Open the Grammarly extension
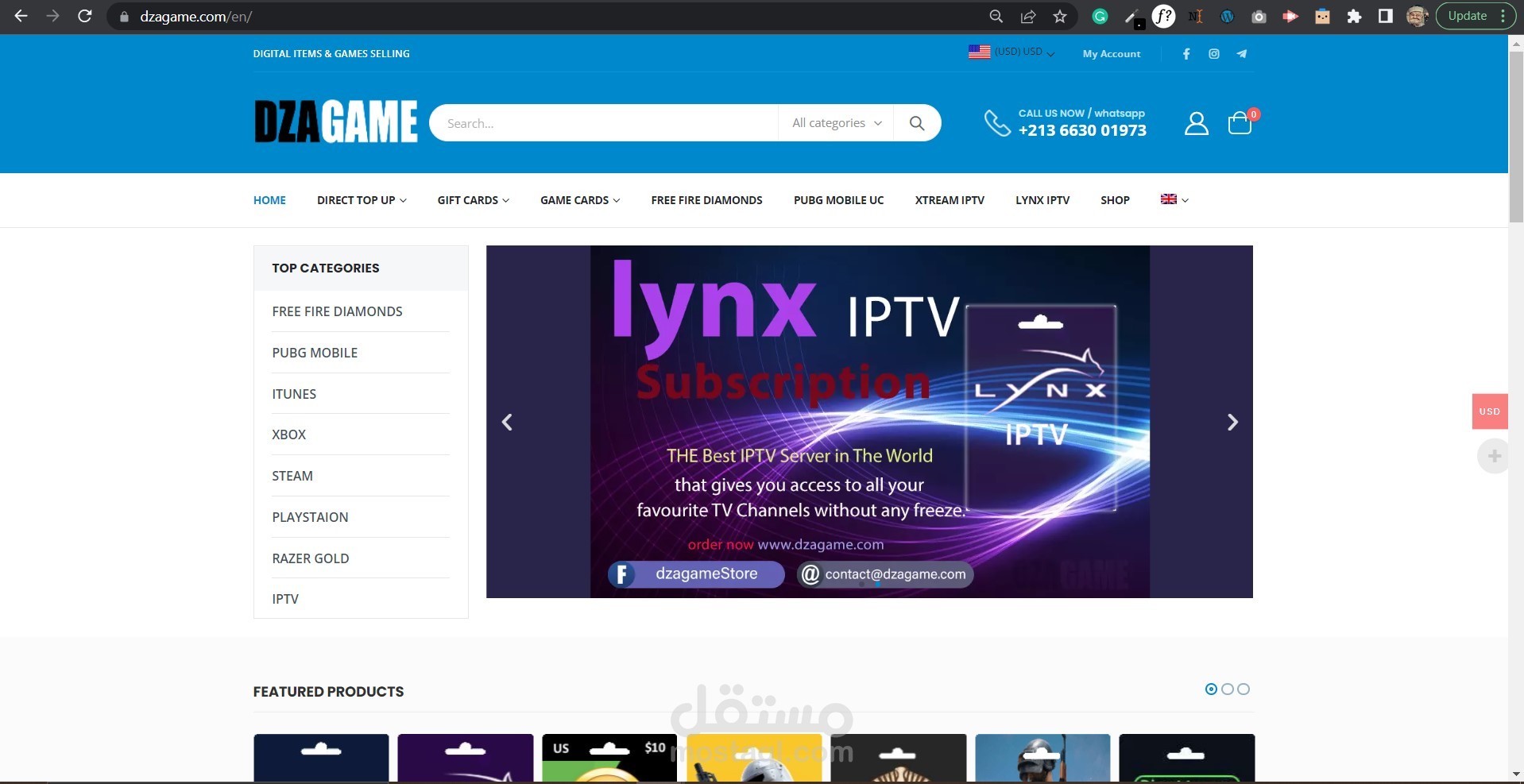 [1100, 16]
